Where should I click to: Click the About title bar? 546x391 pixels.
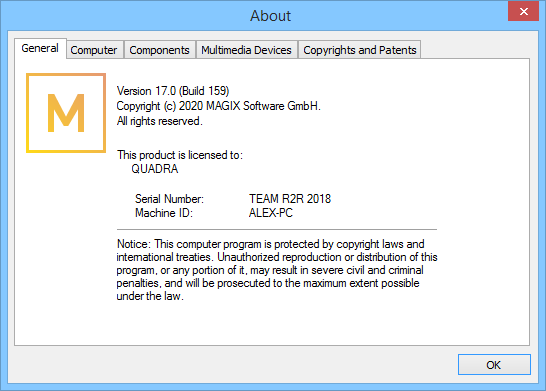tap(270, 16)
